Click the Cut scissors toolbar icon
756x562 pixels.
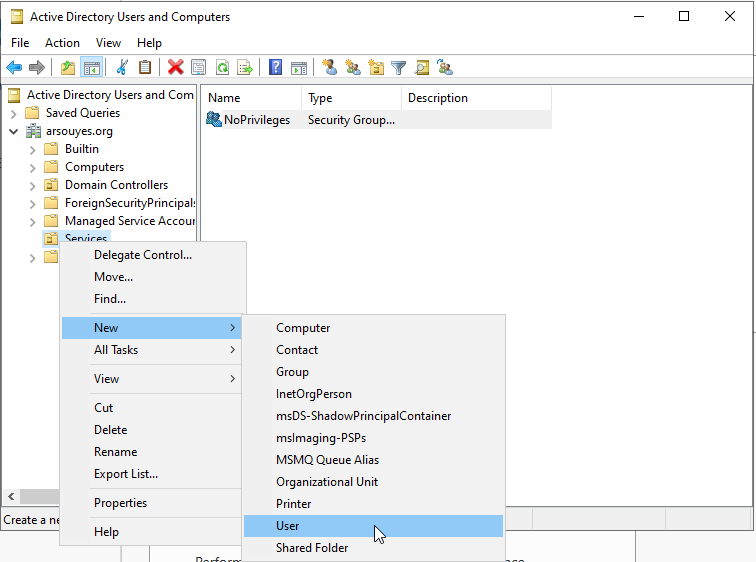tap(122, 67)
